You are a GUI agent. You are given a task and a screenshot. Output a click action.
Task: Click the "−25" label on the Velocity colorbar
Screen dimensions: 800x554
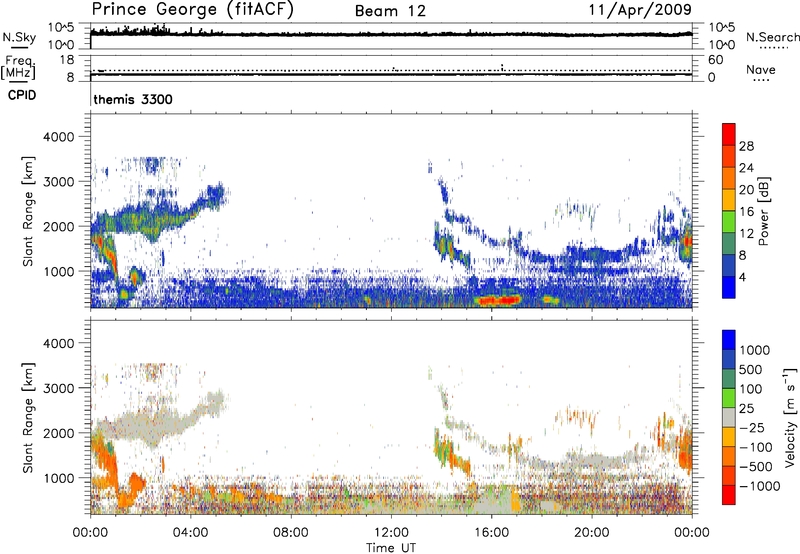click(752, 428)
